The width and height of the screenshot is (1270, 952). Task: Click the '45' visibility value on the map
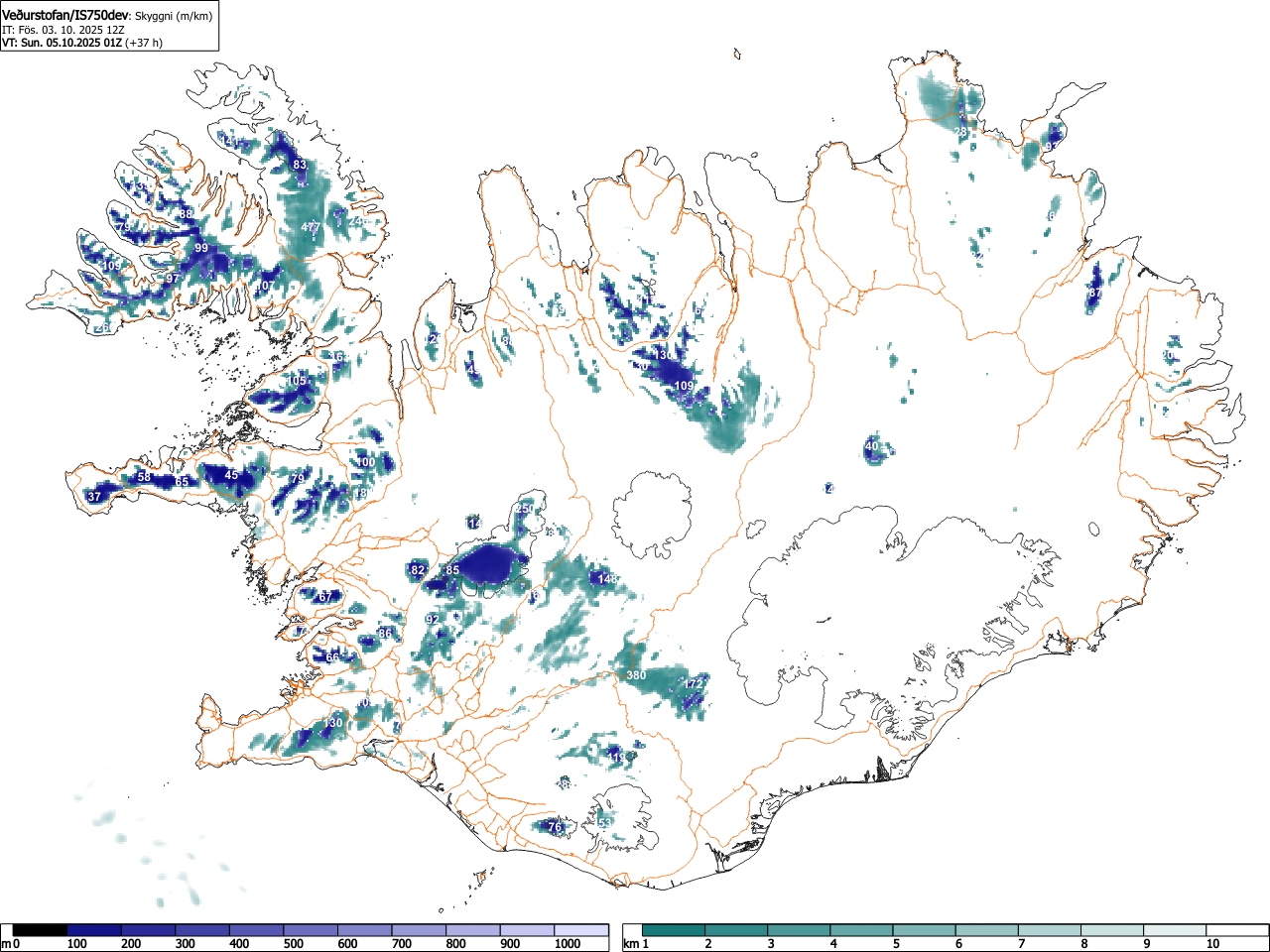231,475
